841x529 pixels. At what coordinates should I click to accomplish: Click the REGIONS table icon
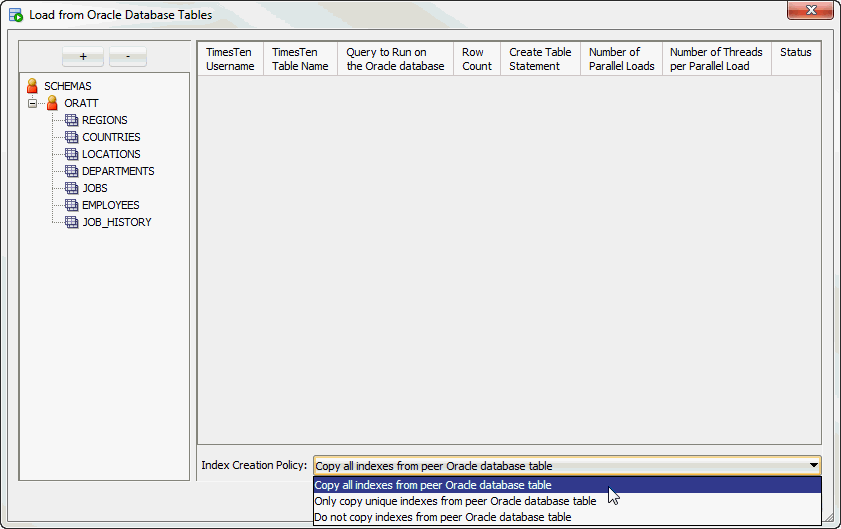click(x=71, y=120)
